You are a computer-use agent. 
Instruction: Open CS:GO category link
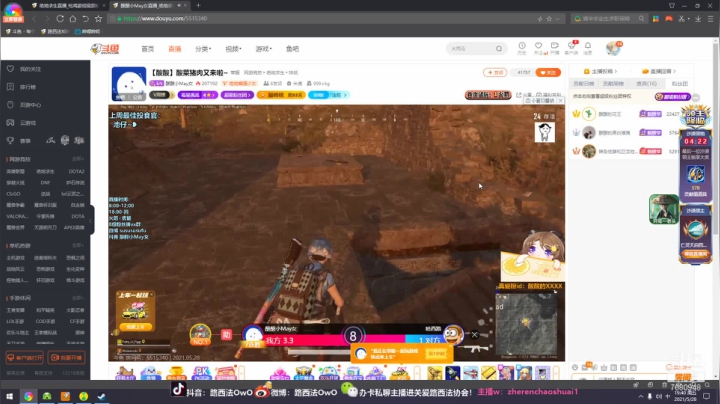click(13, 194)
